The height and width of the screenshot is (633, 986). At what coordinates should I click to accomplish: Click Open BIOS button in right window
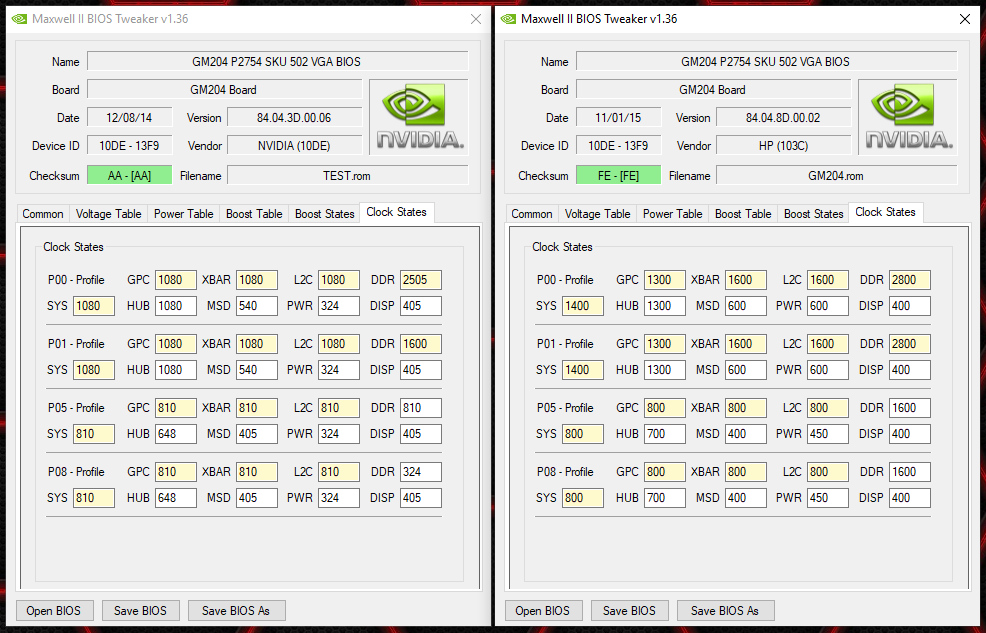pyautogui.click(x=542, y=610)
